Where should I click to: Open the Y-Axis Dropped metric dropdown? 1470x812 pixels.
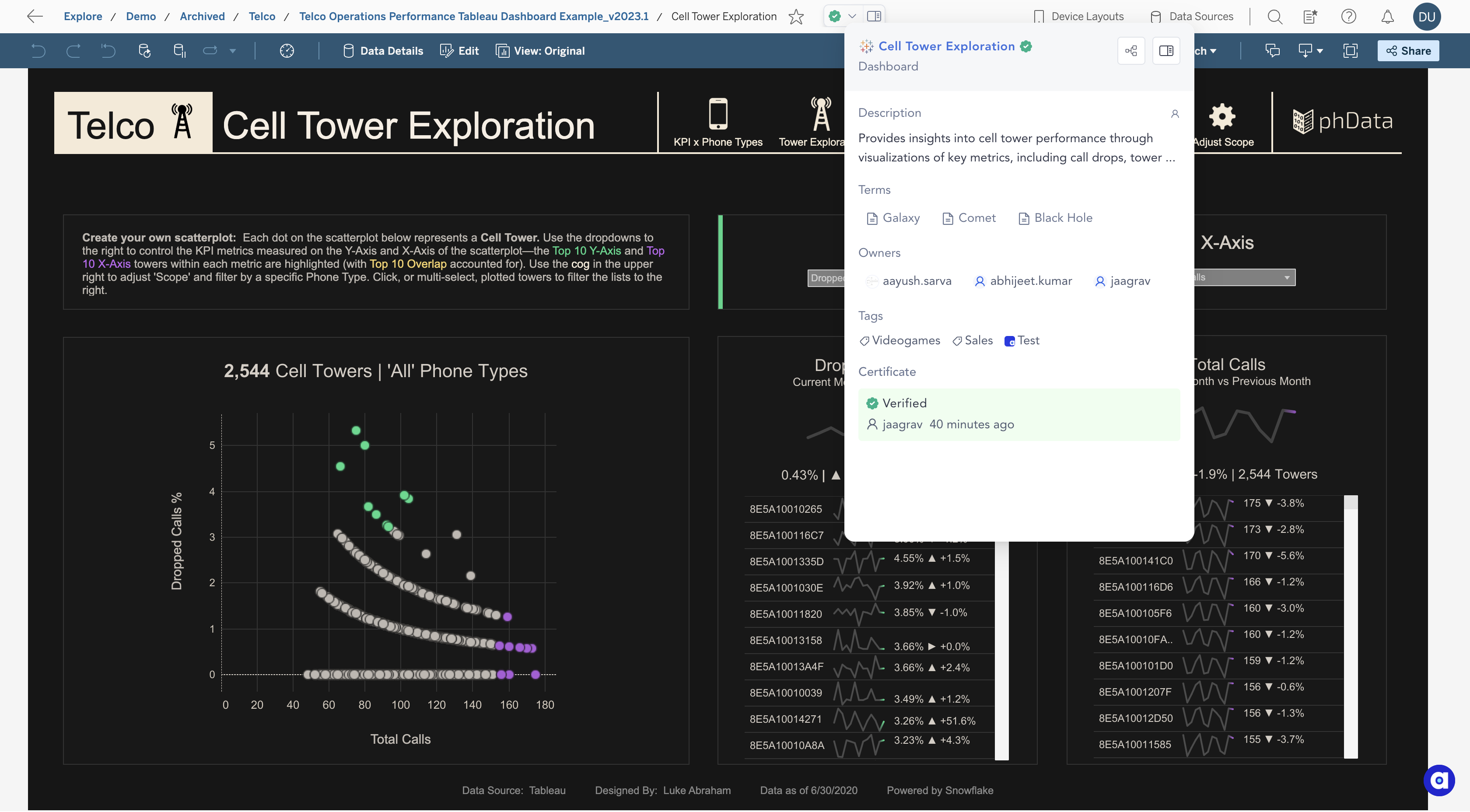point(826,278)
